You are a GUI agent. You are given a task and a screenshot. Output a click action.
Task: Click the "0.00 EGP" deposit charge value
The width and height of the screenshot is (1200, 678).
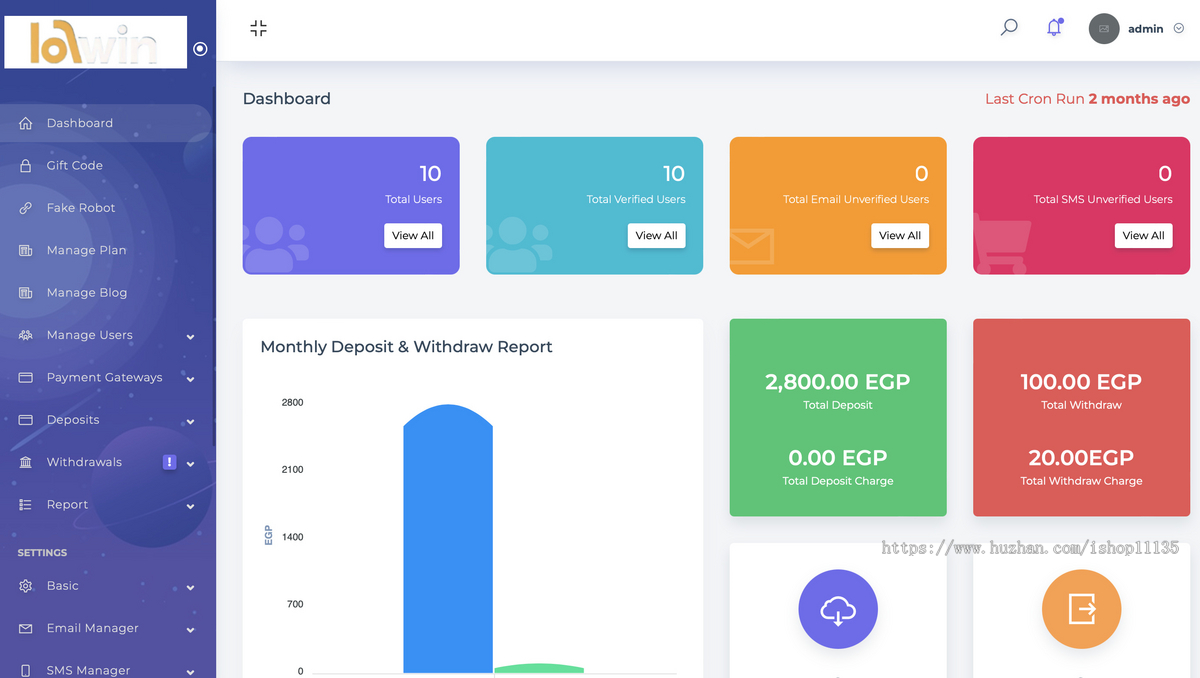coord(838,458)
